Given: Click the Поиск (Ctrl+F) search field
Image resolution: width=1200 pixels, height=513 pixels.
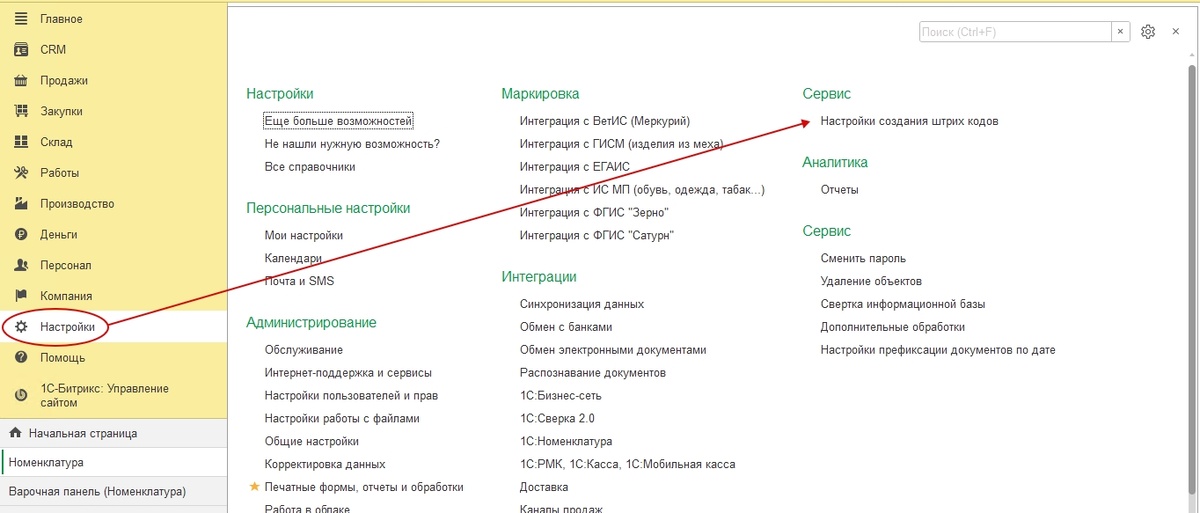Looking at the screenshot, I should tap(1015, 32).
